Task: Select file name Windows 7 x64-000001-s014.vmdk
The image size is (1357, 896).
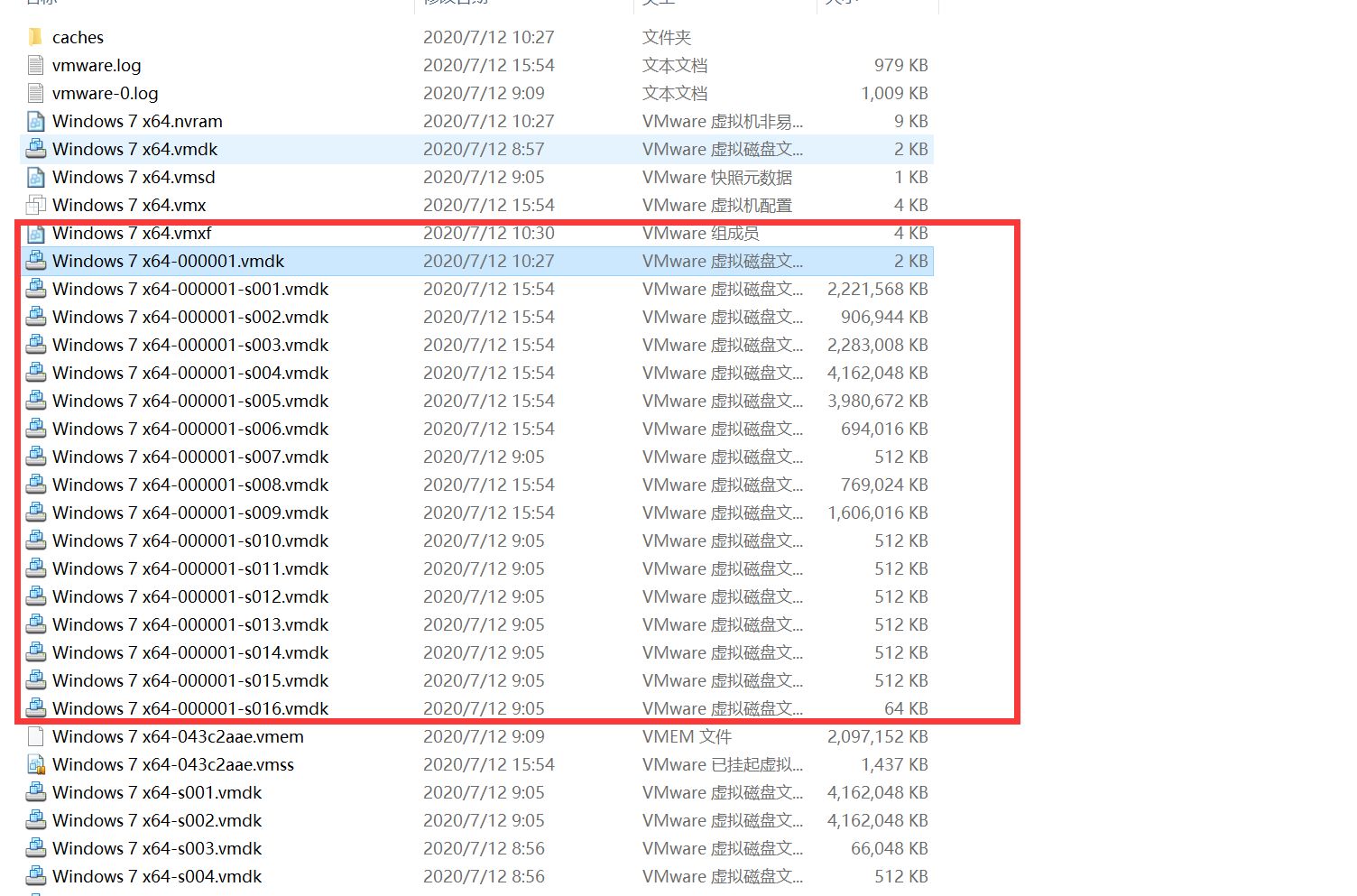Action: [x=190, y=652]
